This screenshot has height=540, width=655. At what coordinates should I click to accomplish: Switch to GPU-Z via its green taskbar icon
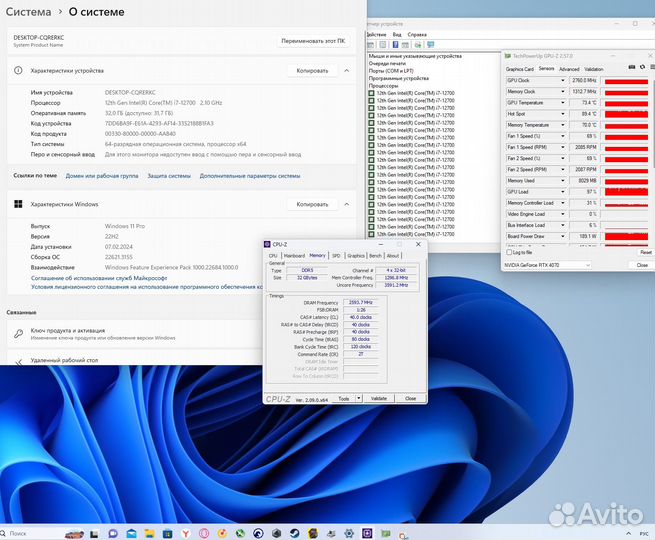(386, 533)
